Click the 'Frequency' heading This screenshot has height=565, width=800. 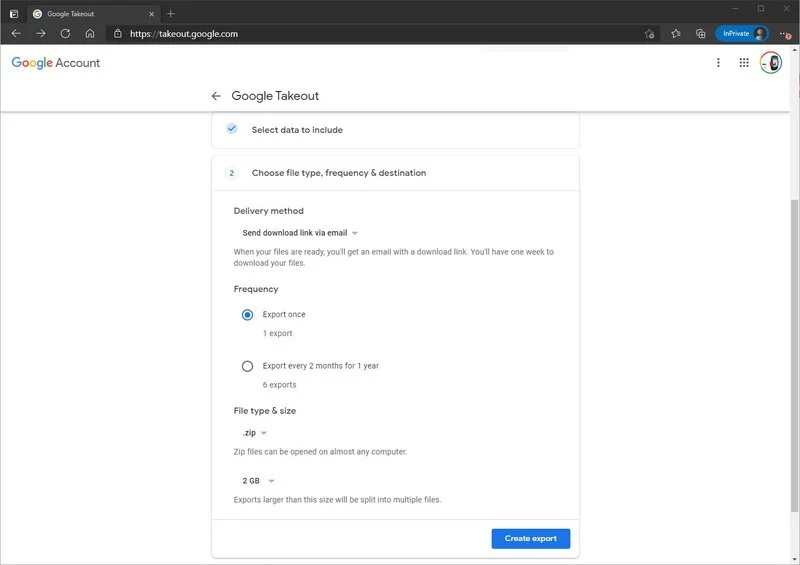pyautogui.click(x=256, y=289)
